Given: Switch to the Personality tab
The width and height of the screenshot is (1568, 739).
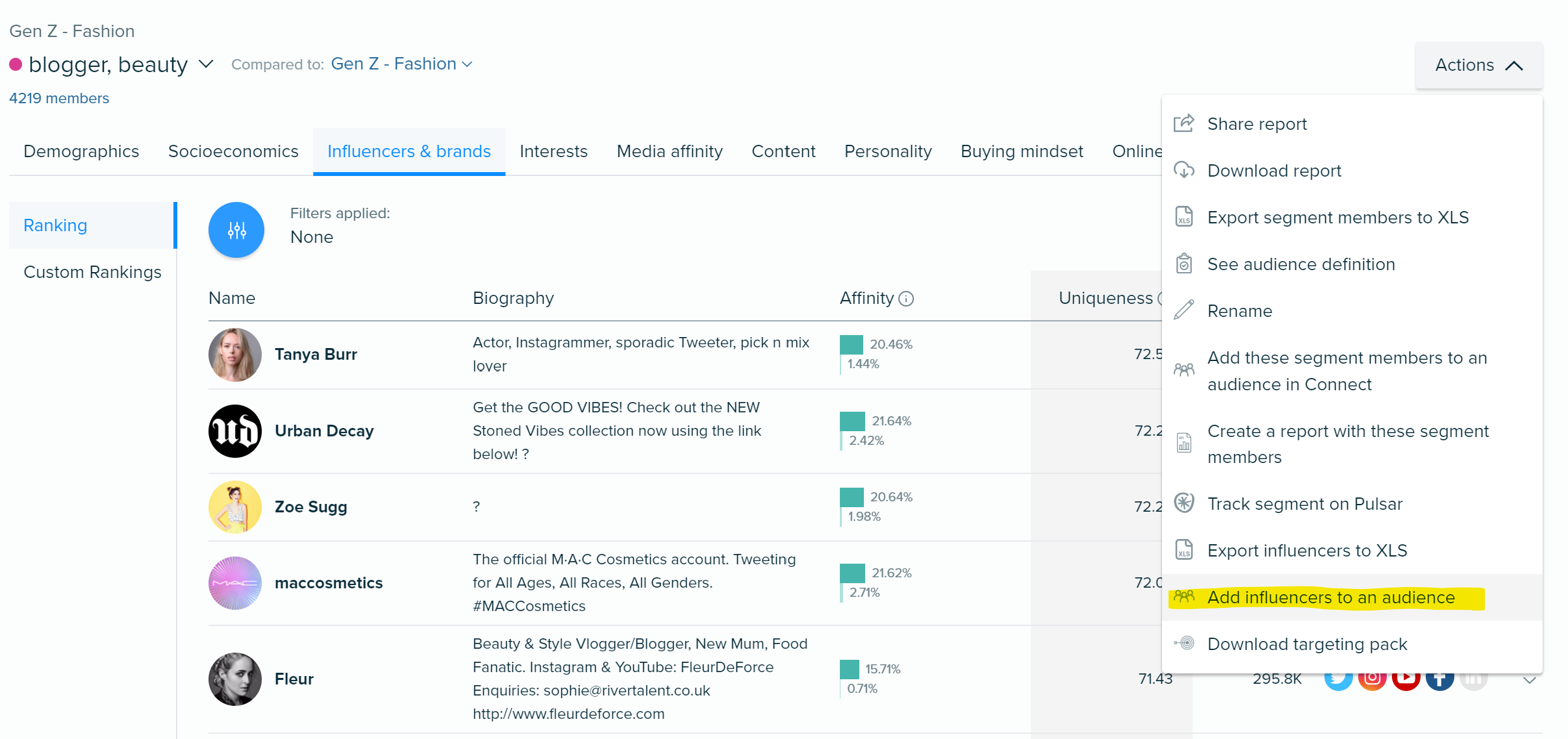Looking at the screenshot, I should (888, 151).
